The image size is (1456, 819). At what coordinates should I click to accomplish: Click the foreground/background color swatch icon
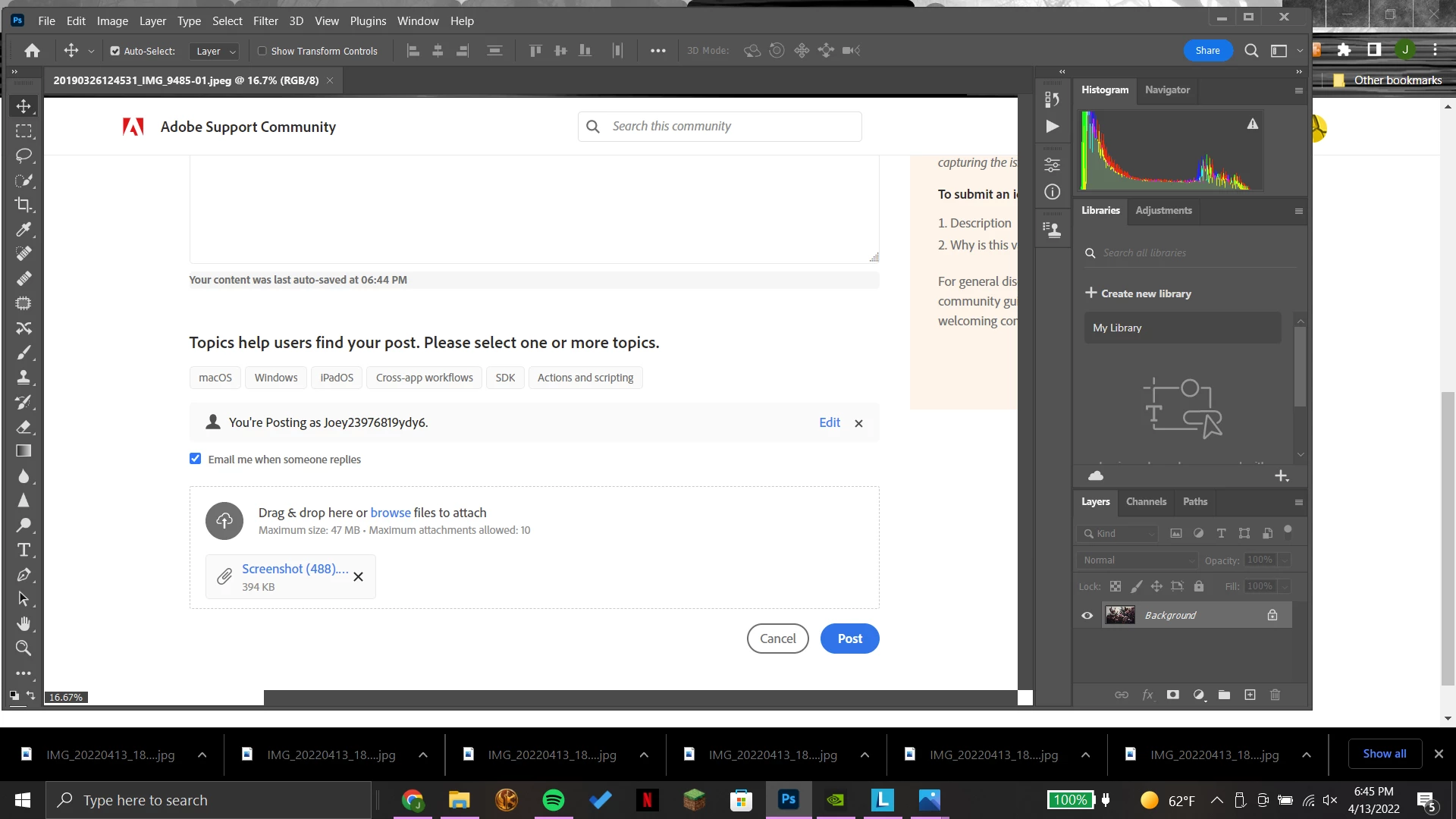click(x=14, y=695)
